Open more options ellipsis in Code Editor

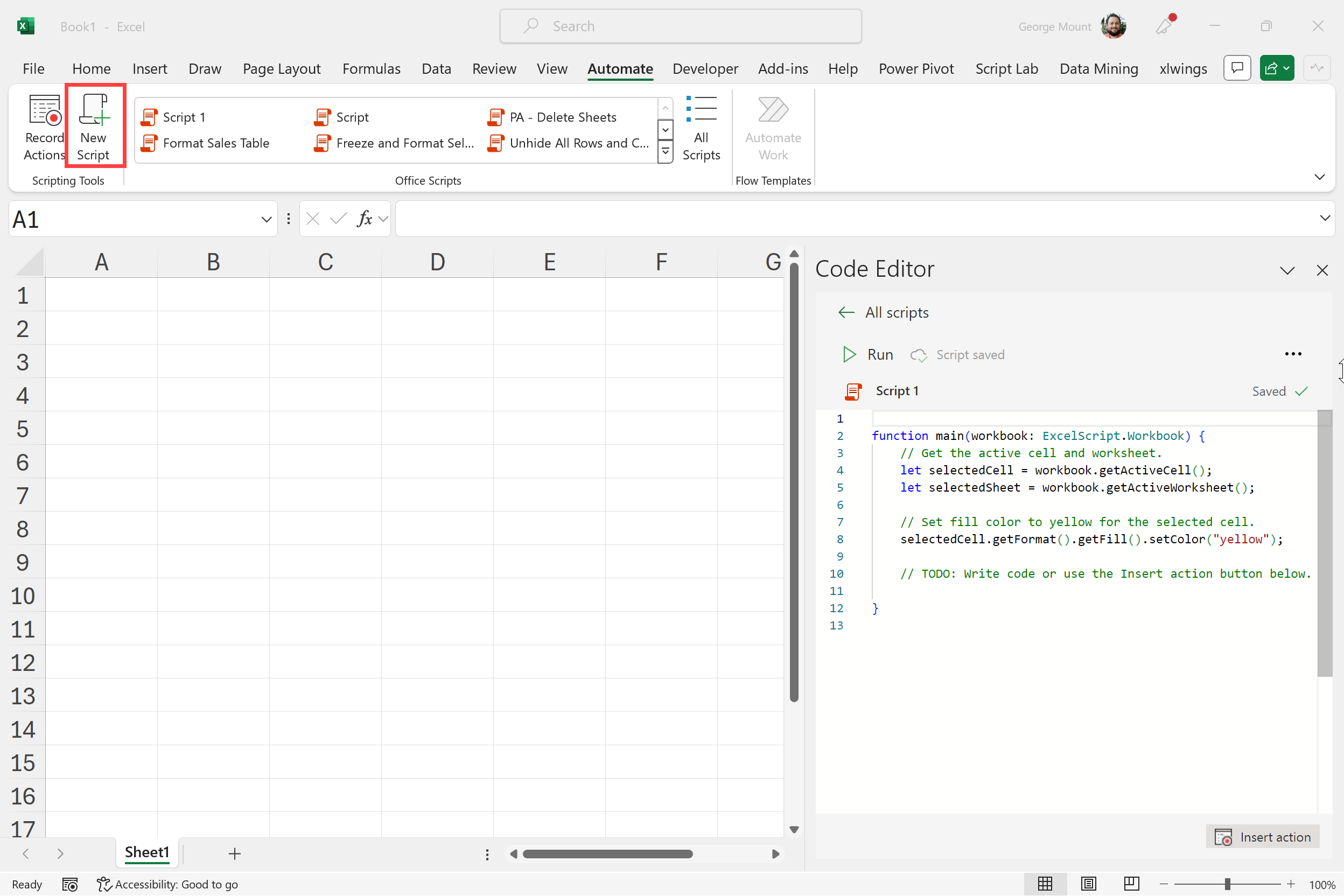point(1292,354)
